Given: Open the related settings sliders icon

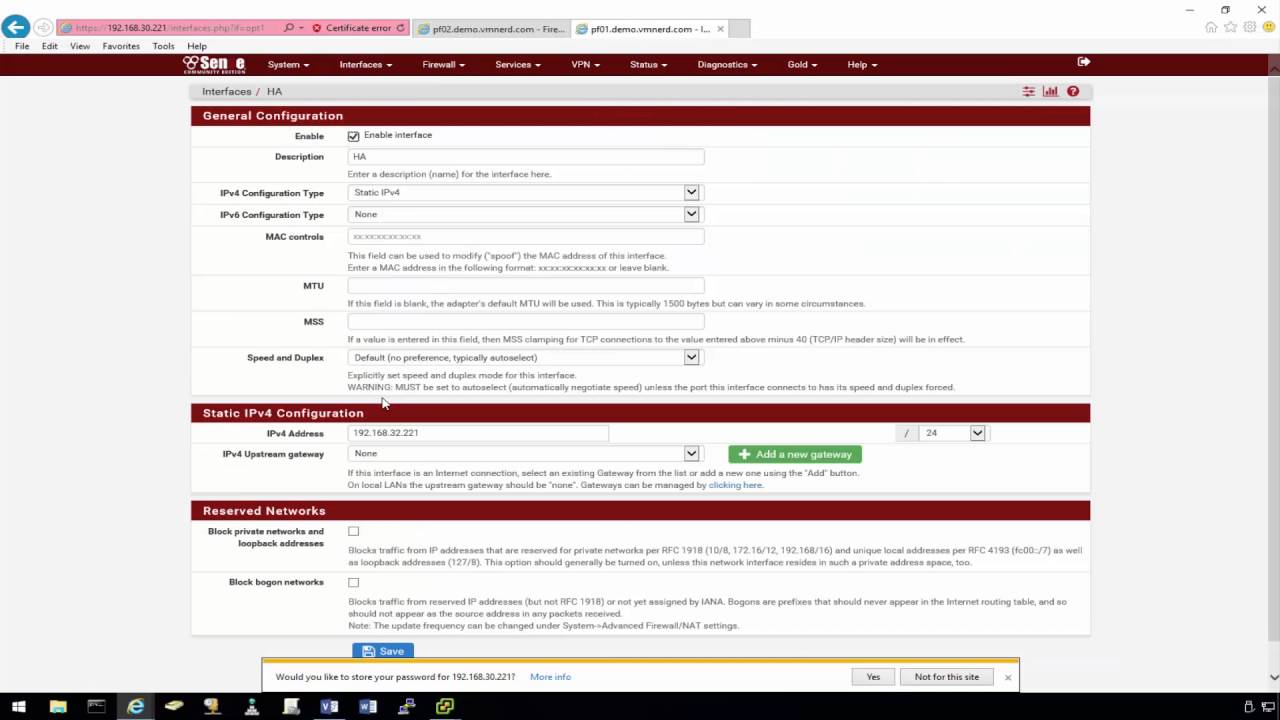Looking at the screenshot, I should pos(1028,91).
